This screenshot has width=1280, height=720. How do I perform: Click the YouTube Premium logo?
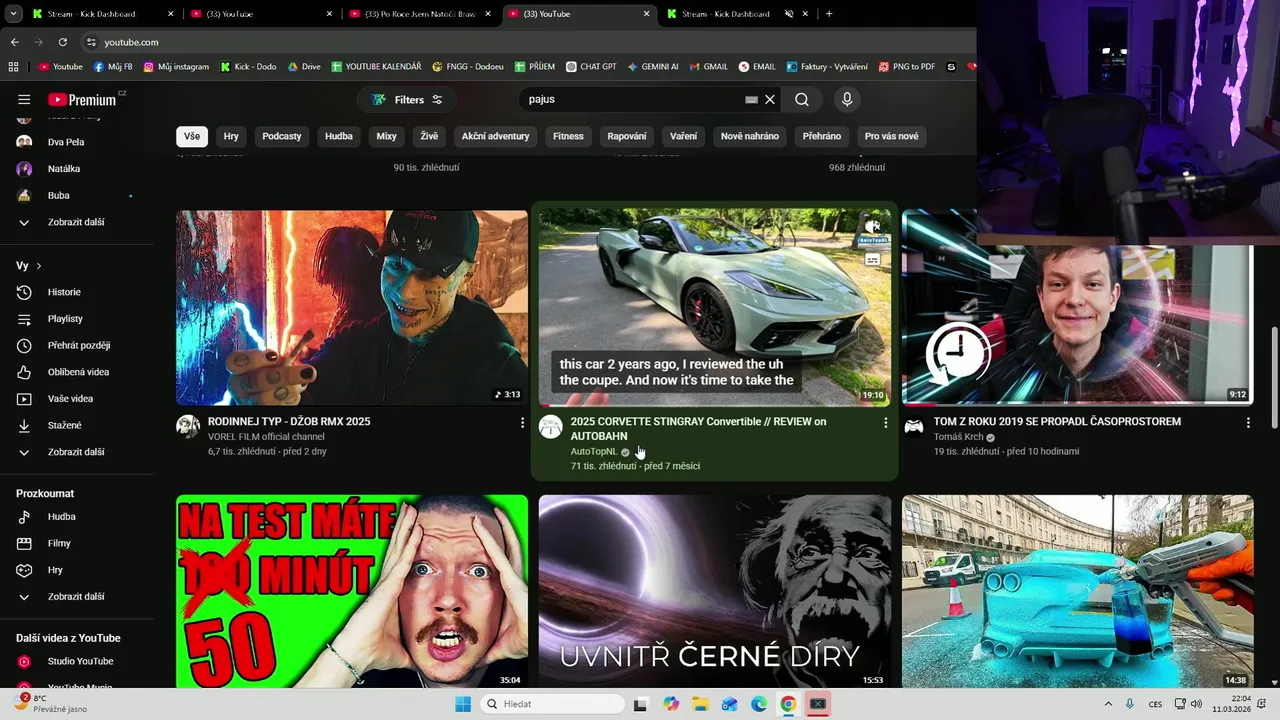coord(82,99)
